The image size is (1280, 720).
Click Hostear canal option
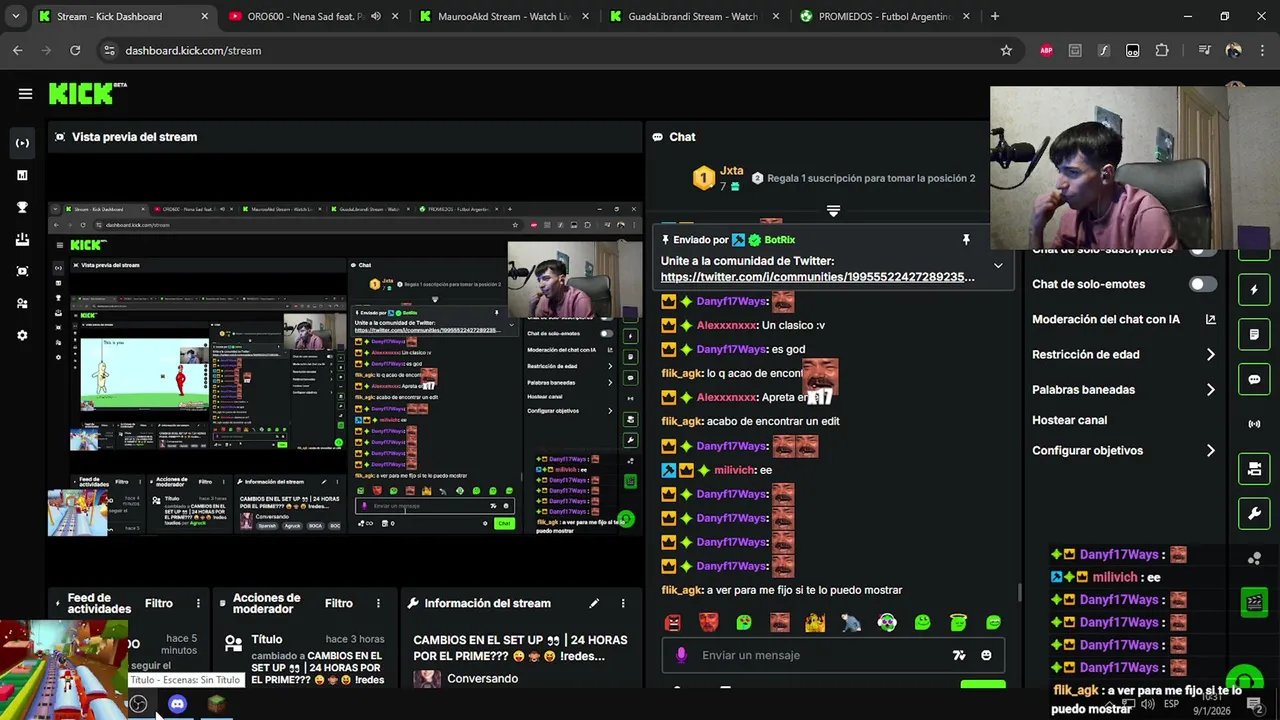[x=1069, y=420]
